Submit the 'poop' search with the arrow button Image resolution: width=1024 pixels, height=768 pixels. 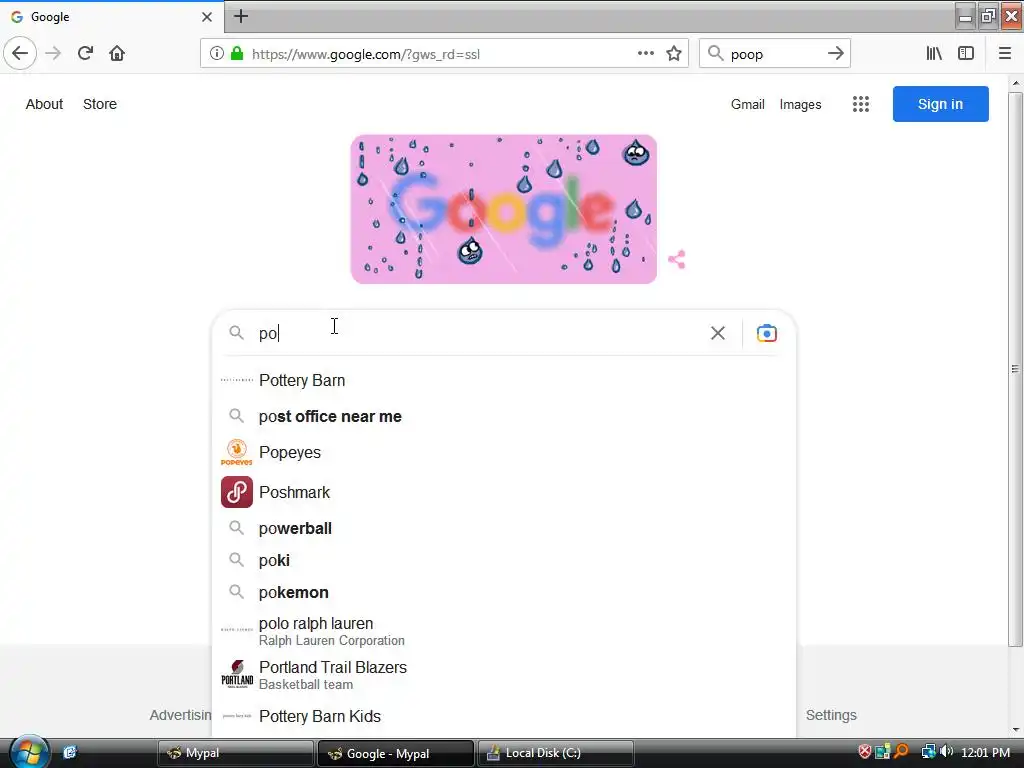835,54
